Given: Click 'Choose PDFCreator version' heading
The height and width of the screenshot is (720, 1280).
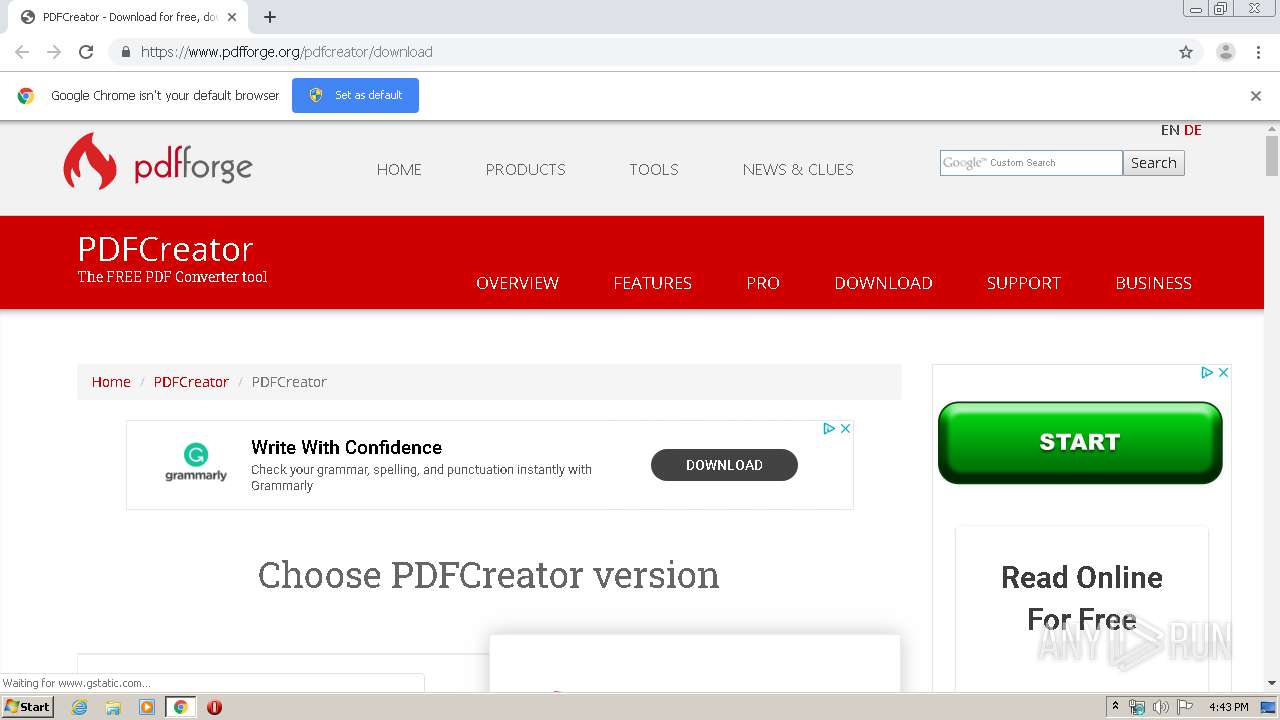Looking at the screenshot, I should click(x=489, y=575).
